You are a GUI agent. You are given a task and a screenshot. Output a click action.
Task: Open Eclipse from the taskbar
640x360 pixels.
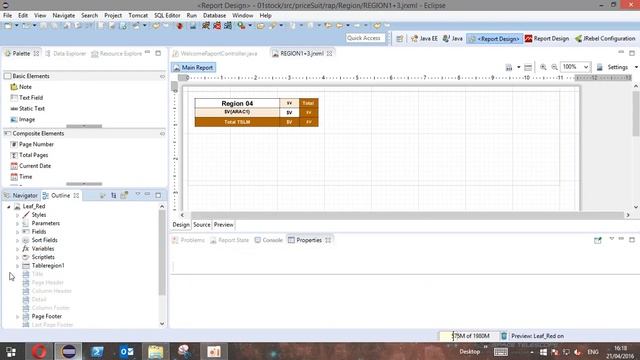tap(69, 351)
